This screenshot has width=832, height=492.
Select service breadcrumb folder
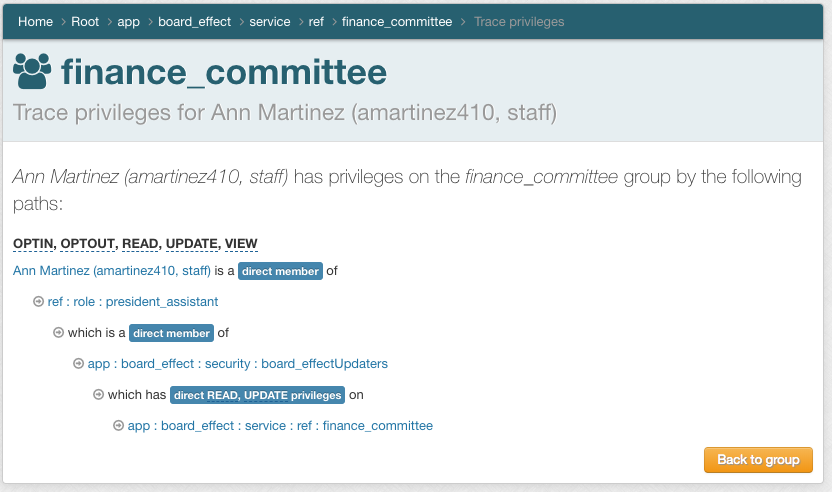point(269,21)
